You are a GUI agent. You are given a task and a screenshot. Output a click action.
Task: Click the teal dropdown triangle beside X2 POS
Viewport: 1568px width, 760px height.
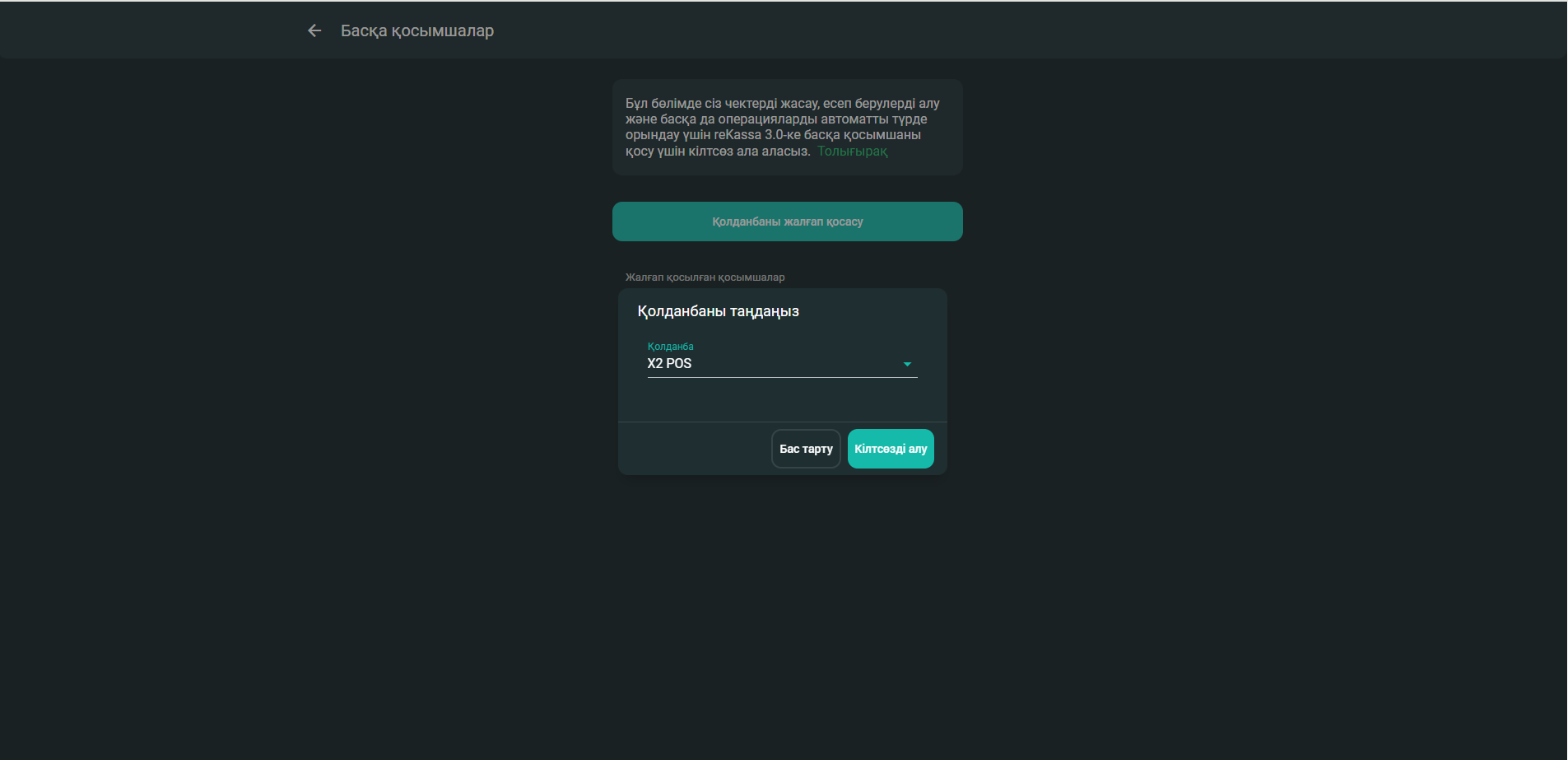907,364
